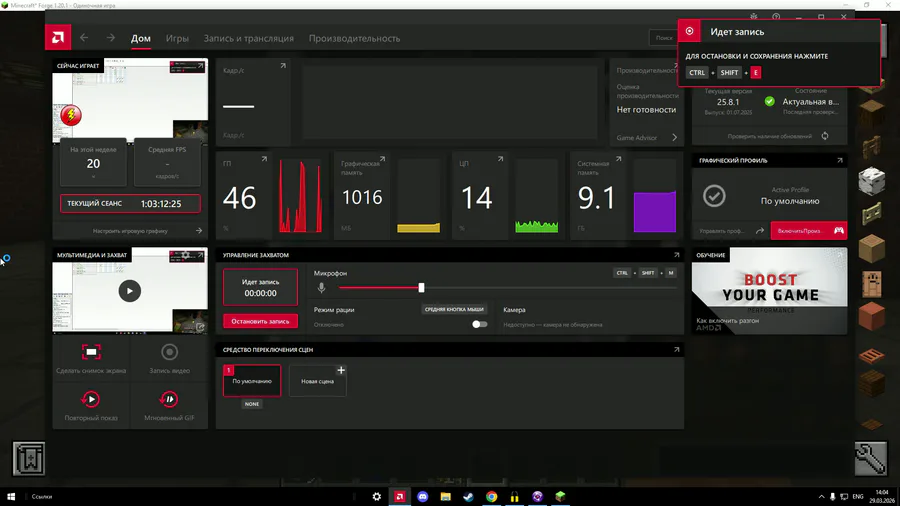Select the По умолчанию scene
The width and height of the screenshot is (900, 506).
click(252, 381)
